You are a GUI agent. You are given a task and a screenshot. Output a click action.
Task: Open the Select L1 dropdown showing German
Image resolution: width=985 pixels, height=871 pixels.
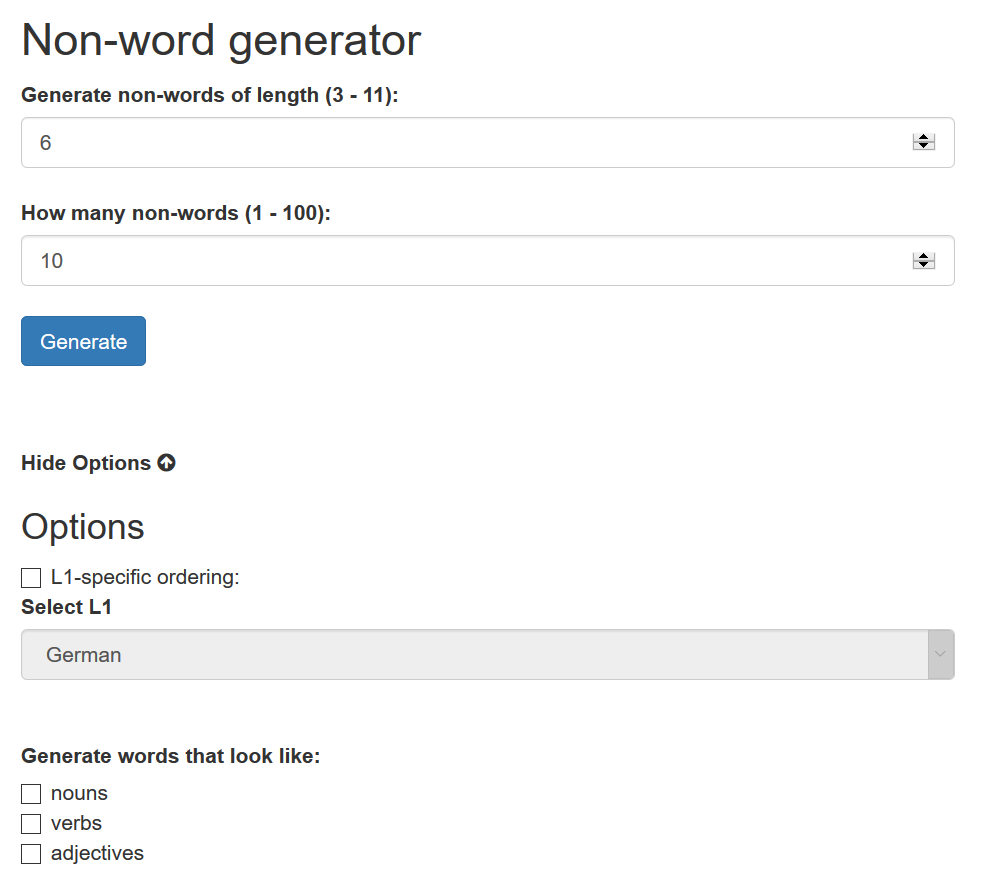coord(470,655)
